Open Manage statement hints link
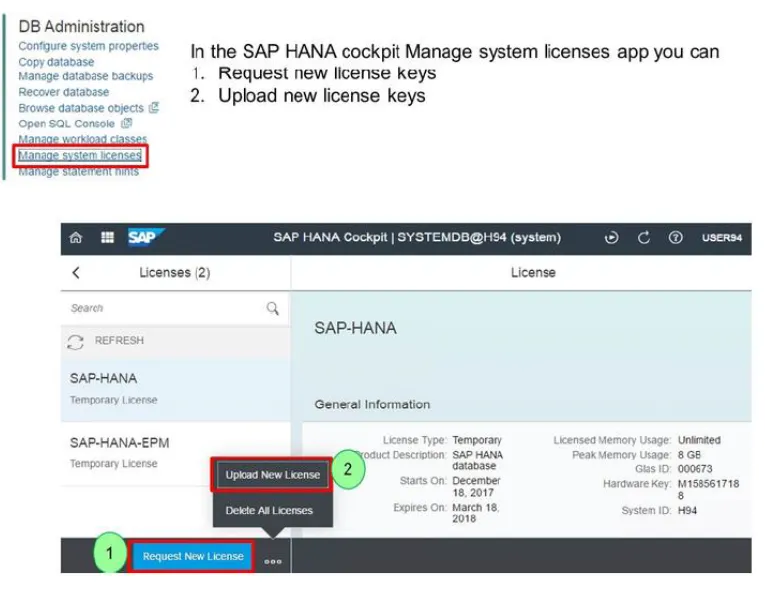Image resolution: width=765 pixels, height=590 pixels. 78,172
